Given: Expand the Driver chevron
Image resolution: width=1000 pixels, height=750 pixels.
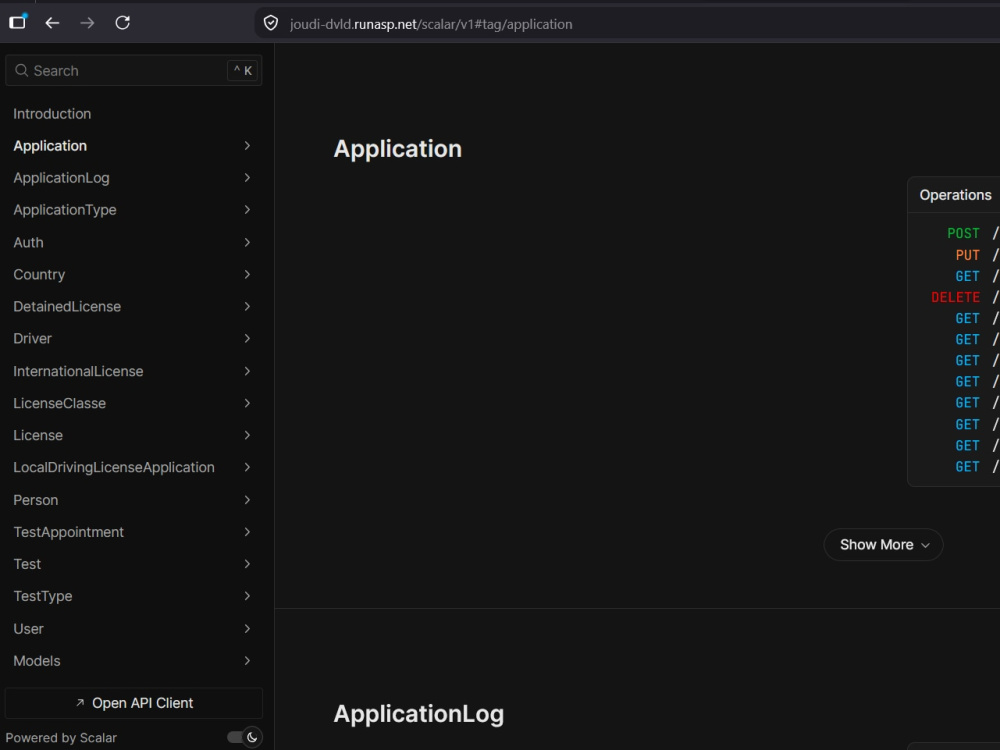Looking at the screenshot, I should click(x=247, y=339).
